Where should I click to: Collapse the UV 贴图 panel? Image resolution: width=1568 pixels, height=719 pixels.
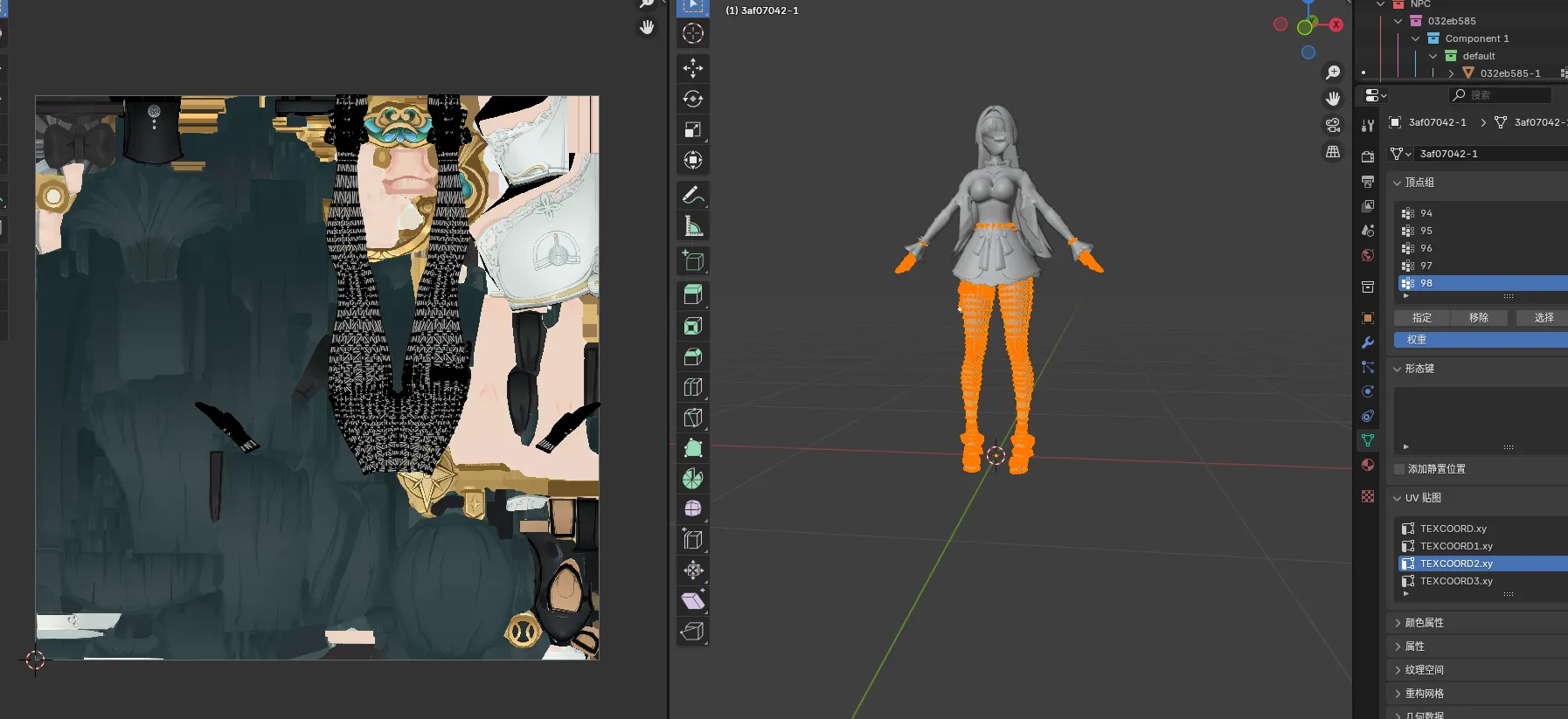(x=1398, y=498)
